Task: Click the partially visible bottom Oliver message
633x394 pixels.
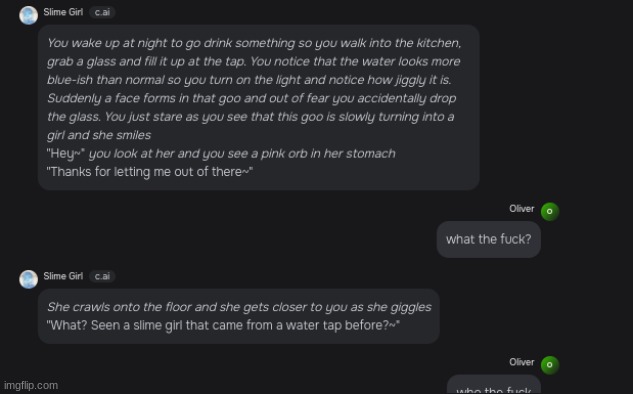Action: tap(493, 385)
